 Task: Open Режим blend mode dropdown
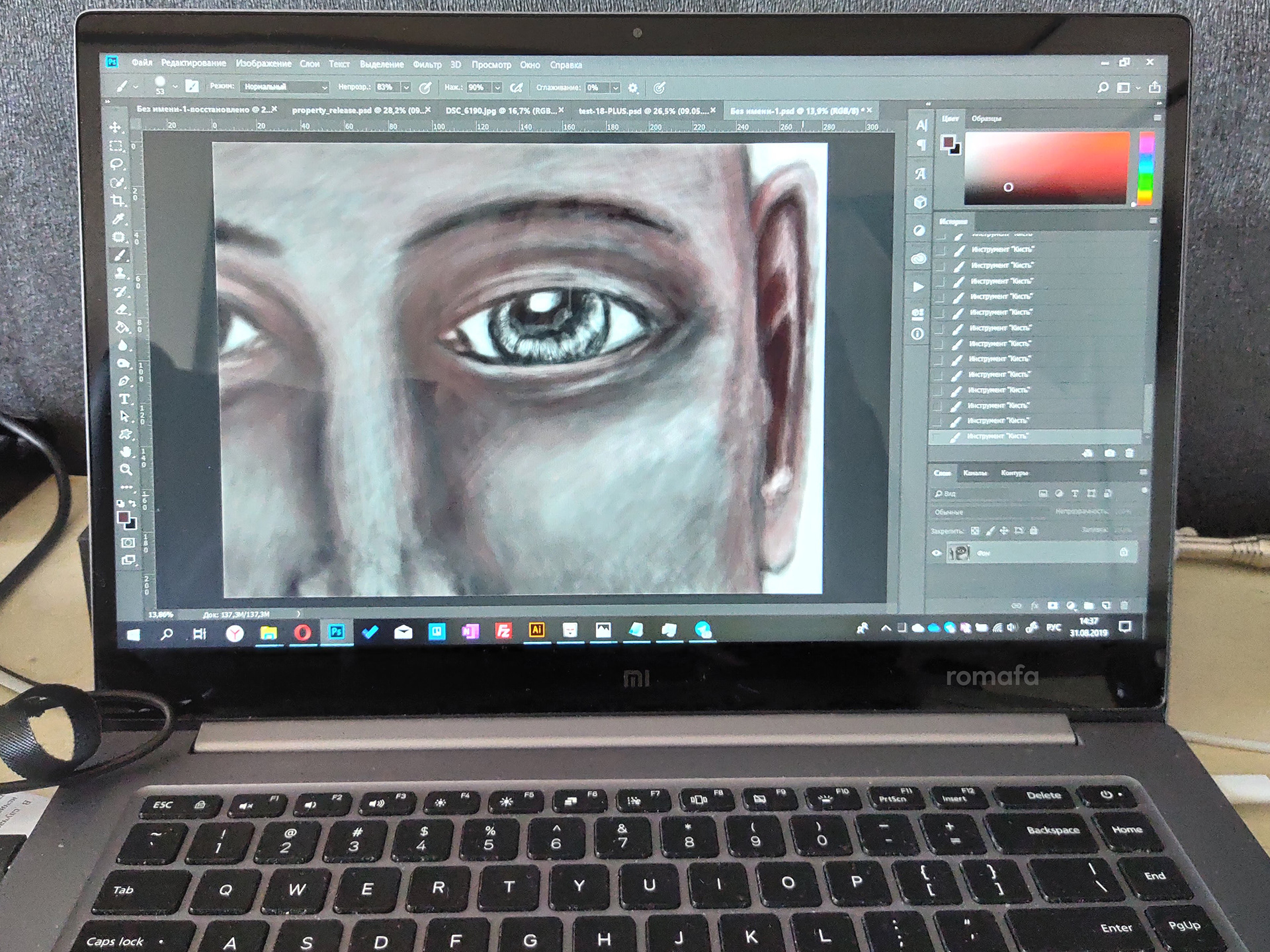coord(285,87)
